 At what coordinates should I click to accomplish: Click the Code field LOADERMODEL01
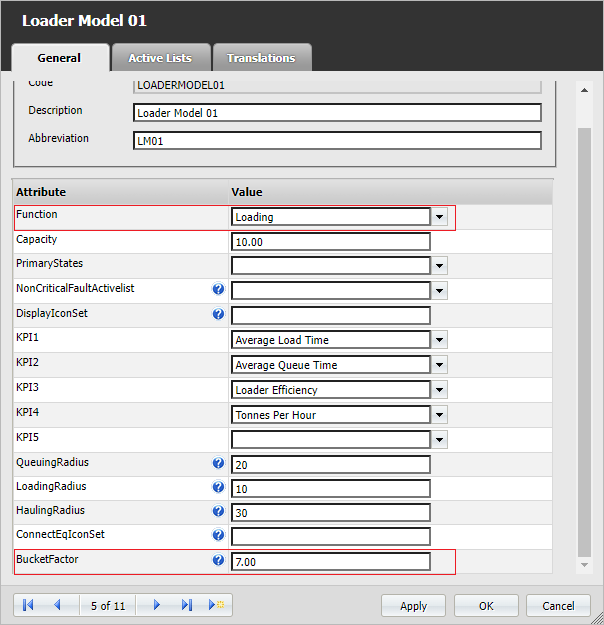pos(337,86)
